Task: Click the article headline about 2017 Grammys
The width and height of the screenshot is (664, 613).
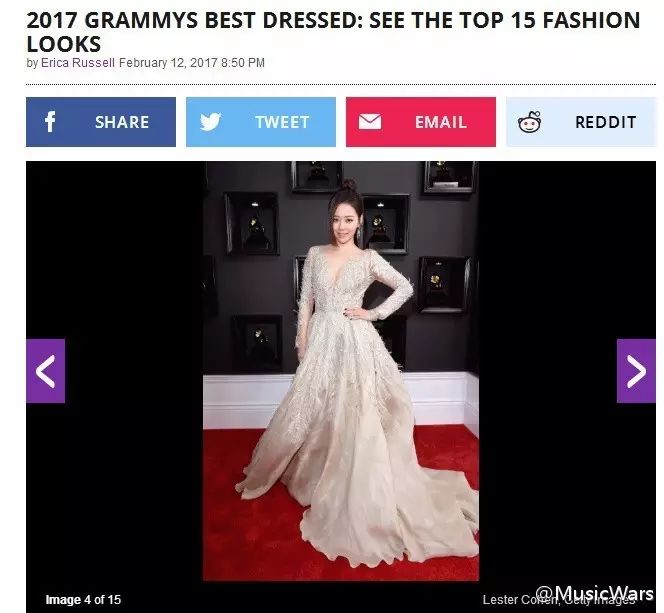Action: click(333, 32)
